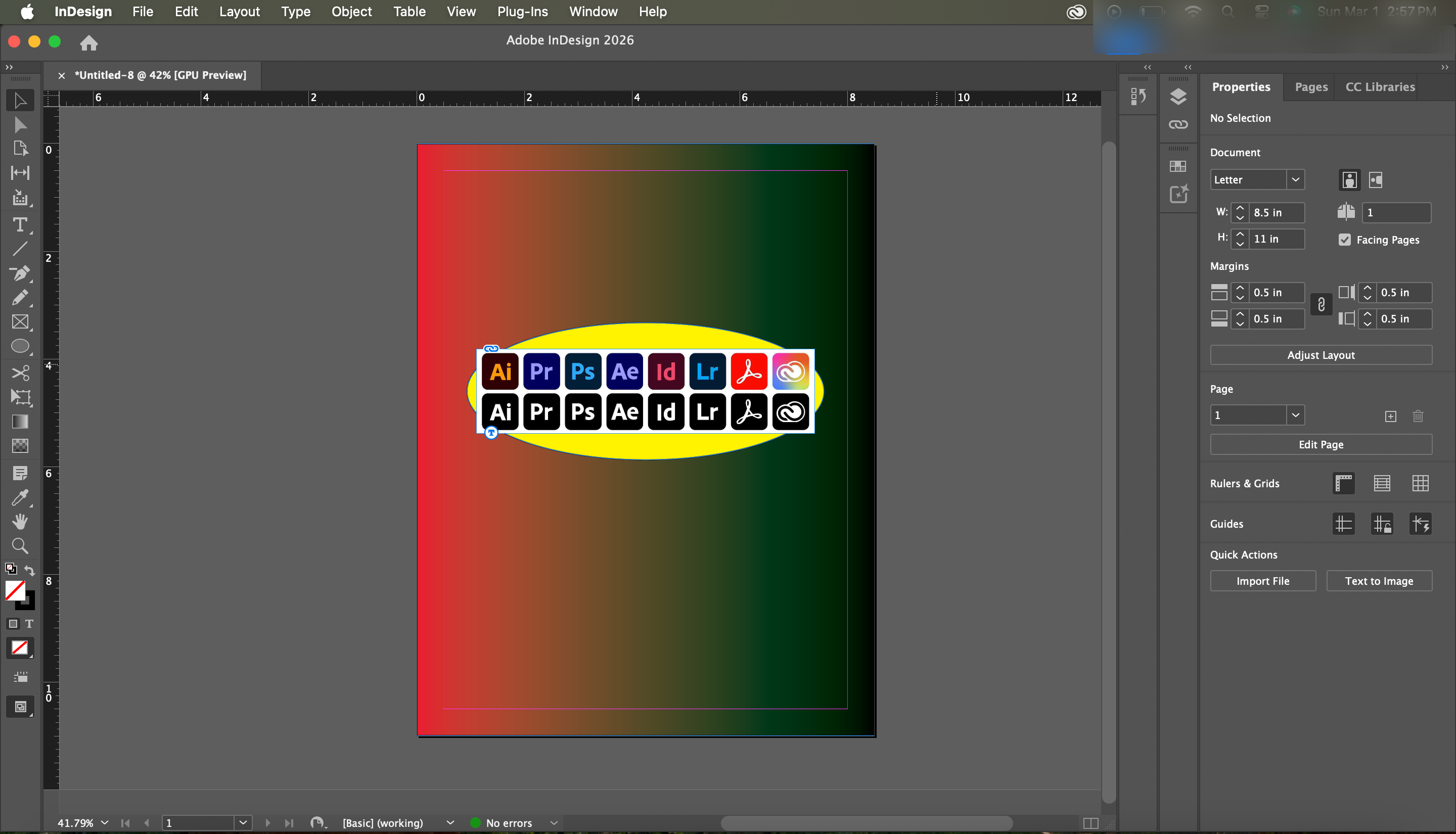The image size is (1456, 834).
Task: Toggle the margins link chain icon
Action: 1321,305
